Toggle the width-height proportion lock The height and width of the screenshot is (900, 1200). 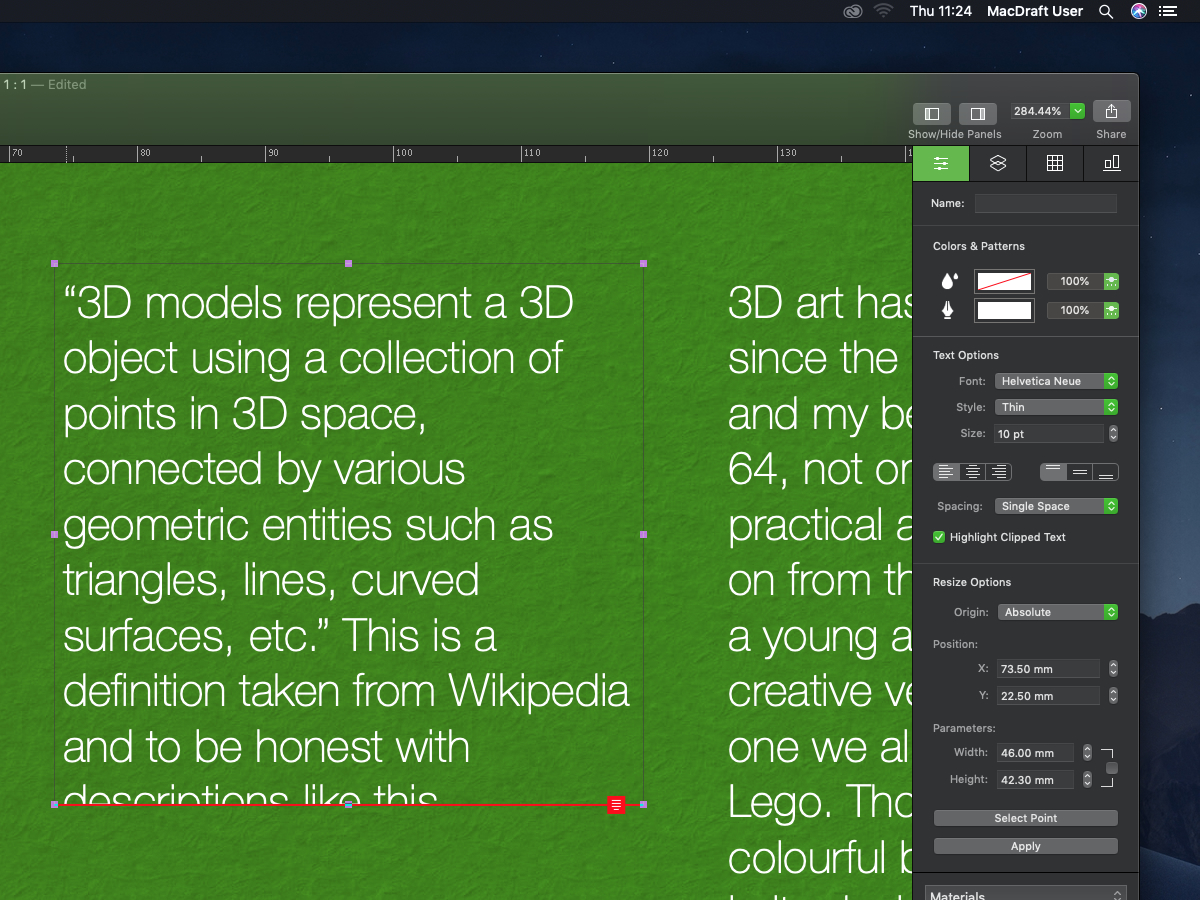[1111, 768]
